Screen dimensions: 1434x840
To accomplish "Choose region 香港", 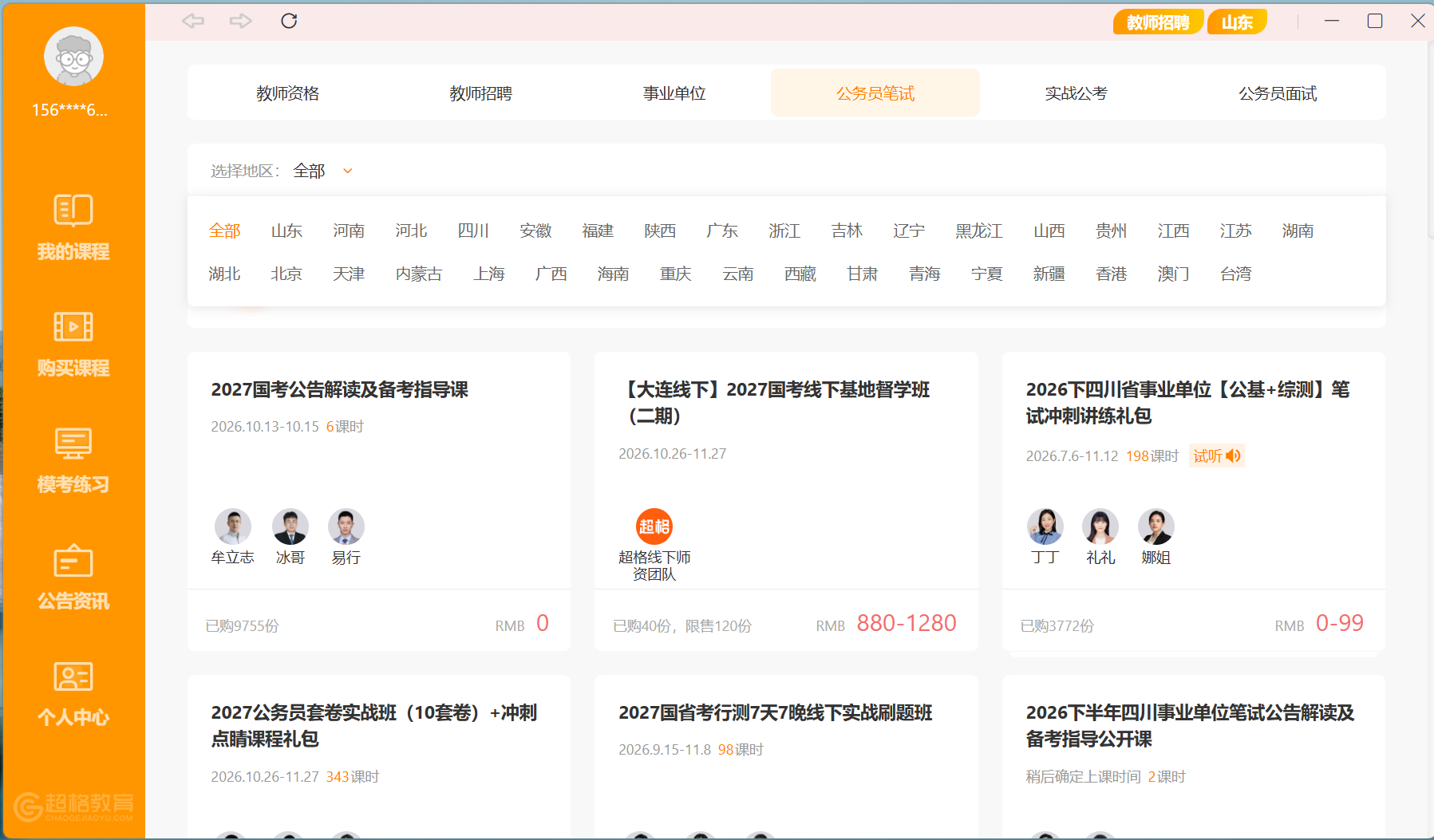I will 1112,274.
